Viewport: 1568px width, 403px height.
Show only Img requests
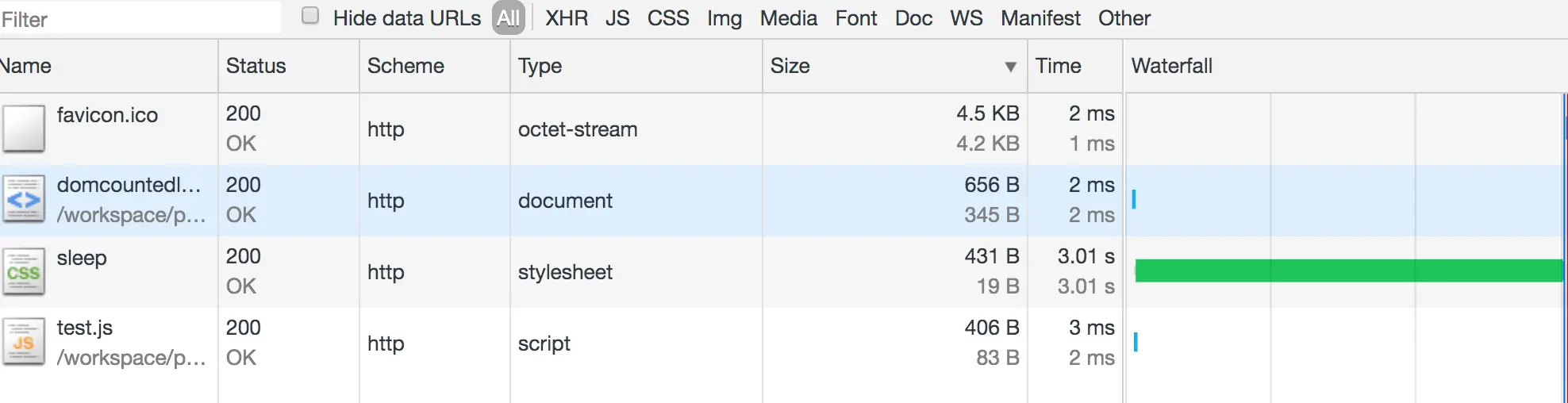click(x=724, y=18)
